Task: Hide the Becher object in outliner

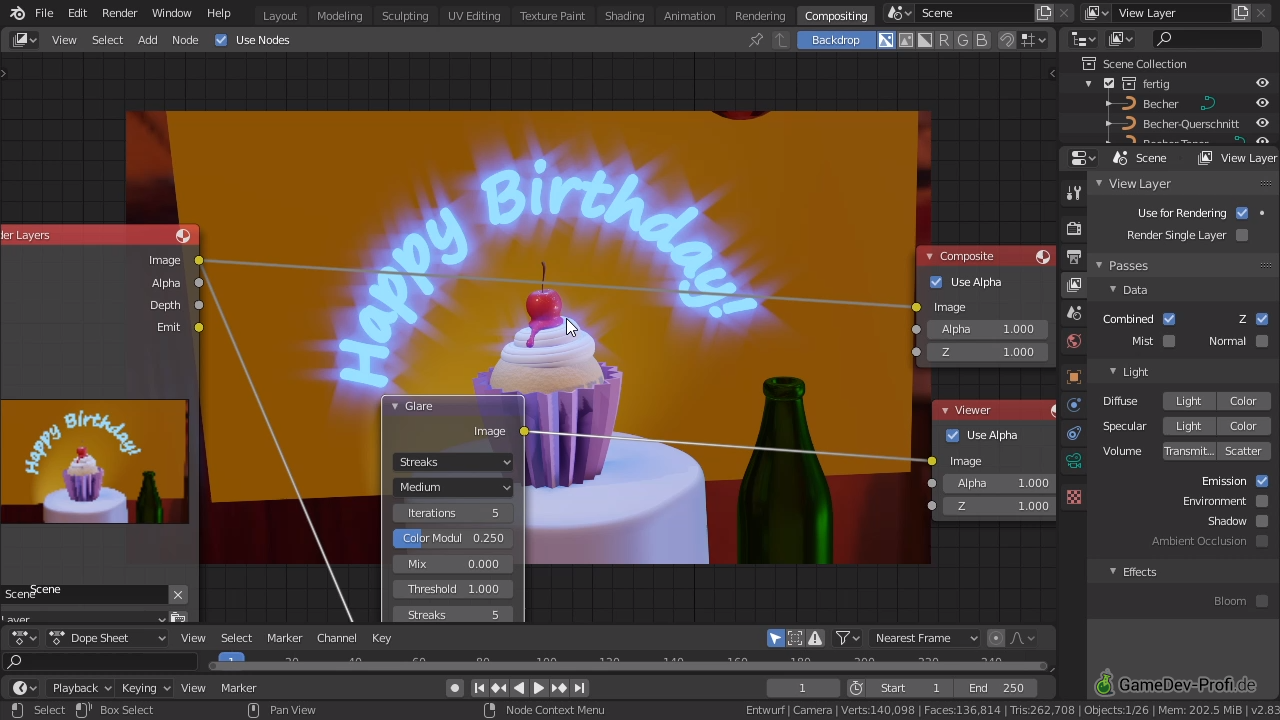Action: [1262, 104]
